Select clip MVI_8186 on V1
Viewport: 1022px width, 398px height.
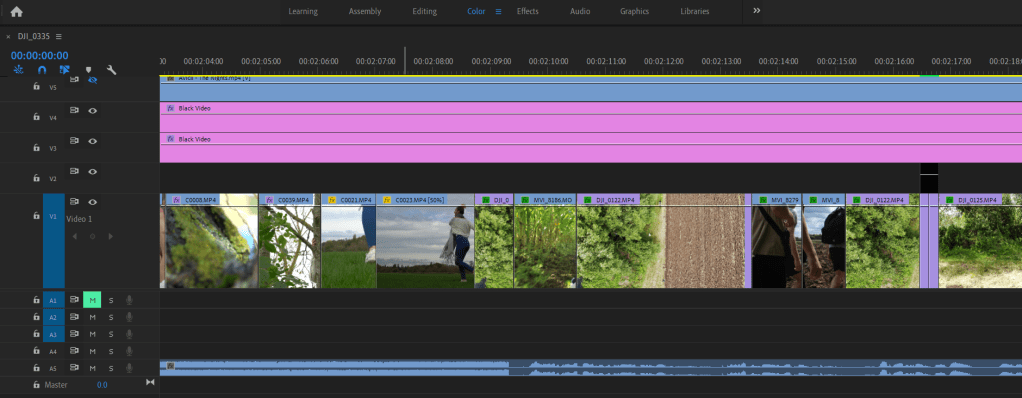coord(546,241)
